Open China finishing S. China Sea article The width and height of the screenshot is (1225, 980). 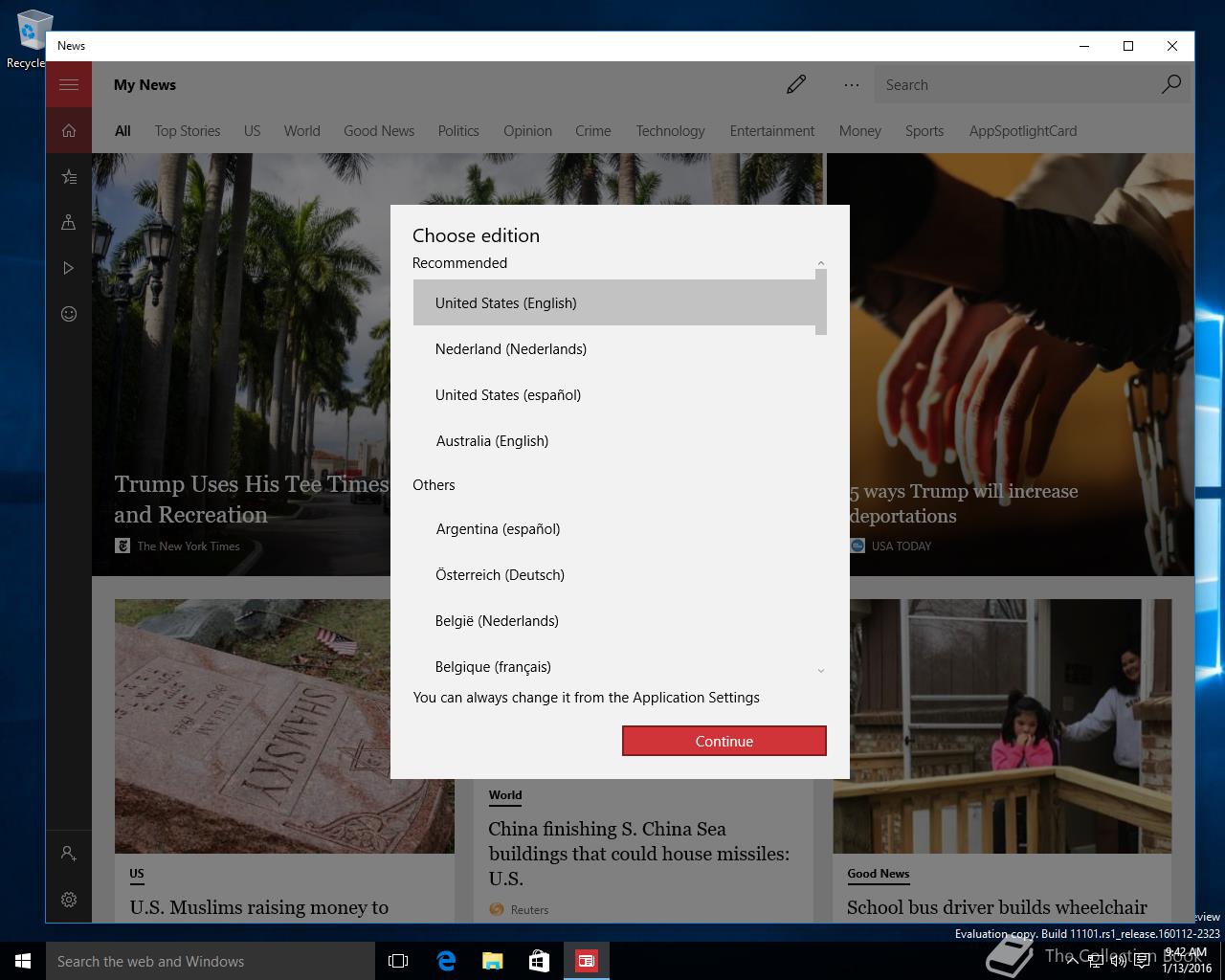[x=639, y=854]
